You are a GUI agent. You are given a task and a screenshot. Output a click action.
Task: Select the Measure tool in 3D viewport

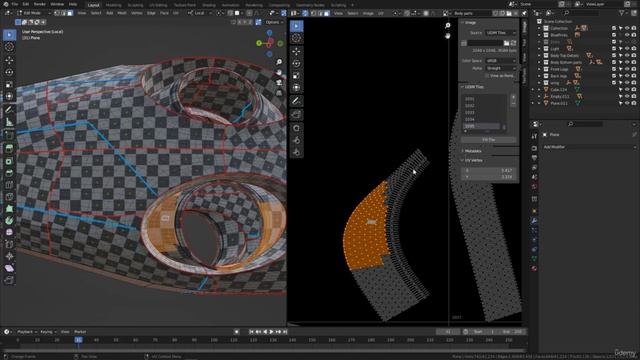tap(9, 122)
